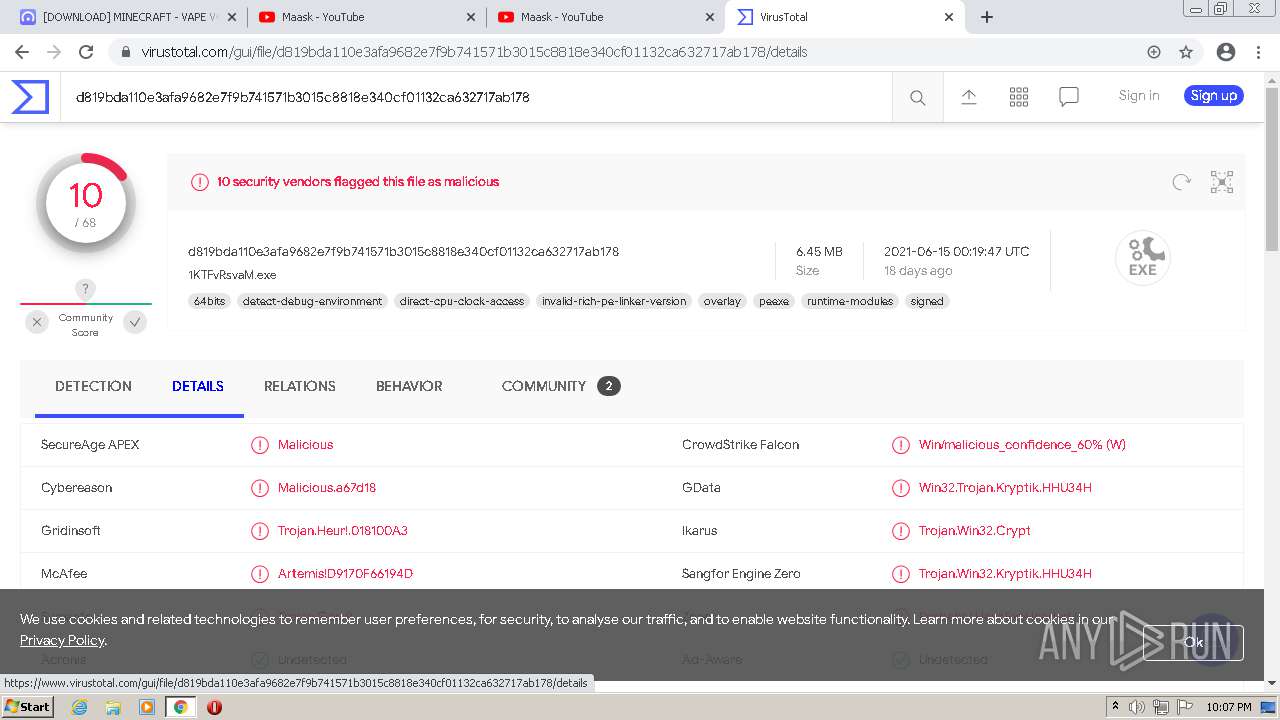Click the 64bits tag
Screen dimensions: 1280x720
tap(210, 301)
